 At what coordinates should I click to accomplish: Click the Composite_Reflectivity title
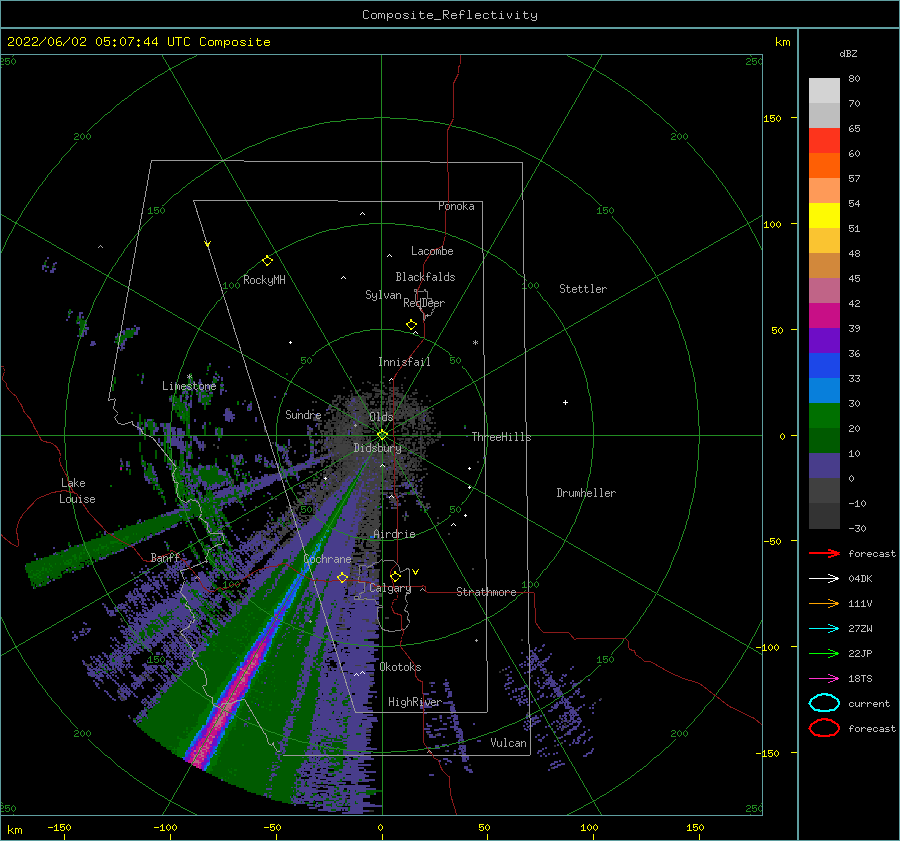pyautogui.click(x=450, y=15)
